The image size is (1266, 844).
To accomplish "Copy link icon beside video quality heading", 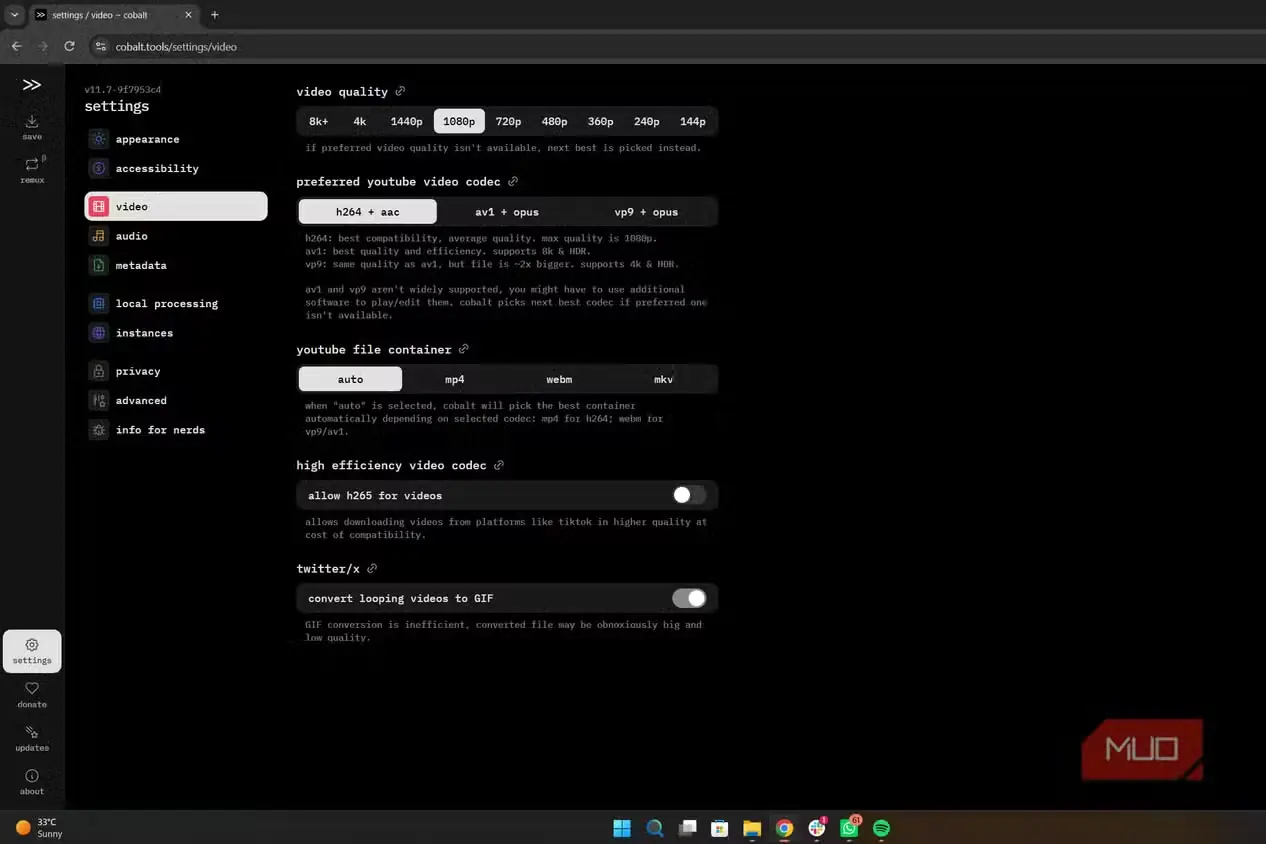I will pyautogui.click(x=400, y=91).
